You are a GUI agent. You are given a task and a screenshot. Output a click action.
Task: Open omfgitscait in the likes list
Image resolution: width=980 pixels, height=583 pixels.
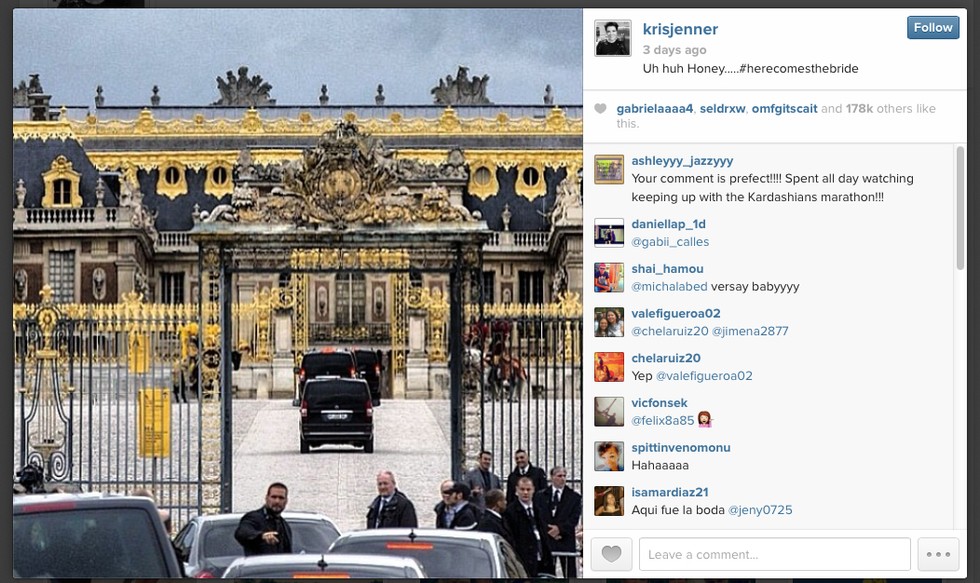[x=784, y=109]
